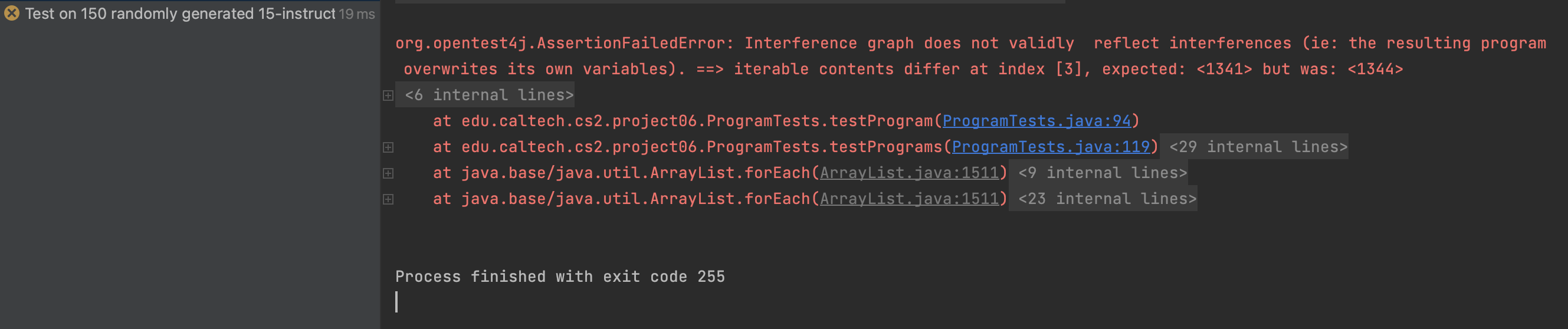Viewport: 1568px width, 329px height.
Task: Click the orange failed-test status icon
Action: tap(12, 14)
